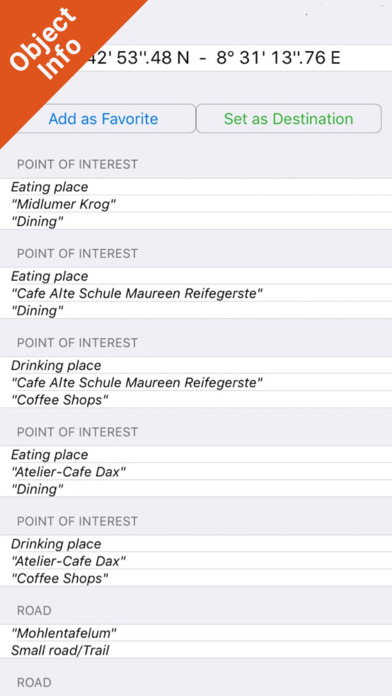Select Eating place row above Midlumer Krog

click(x=196, y=187)
